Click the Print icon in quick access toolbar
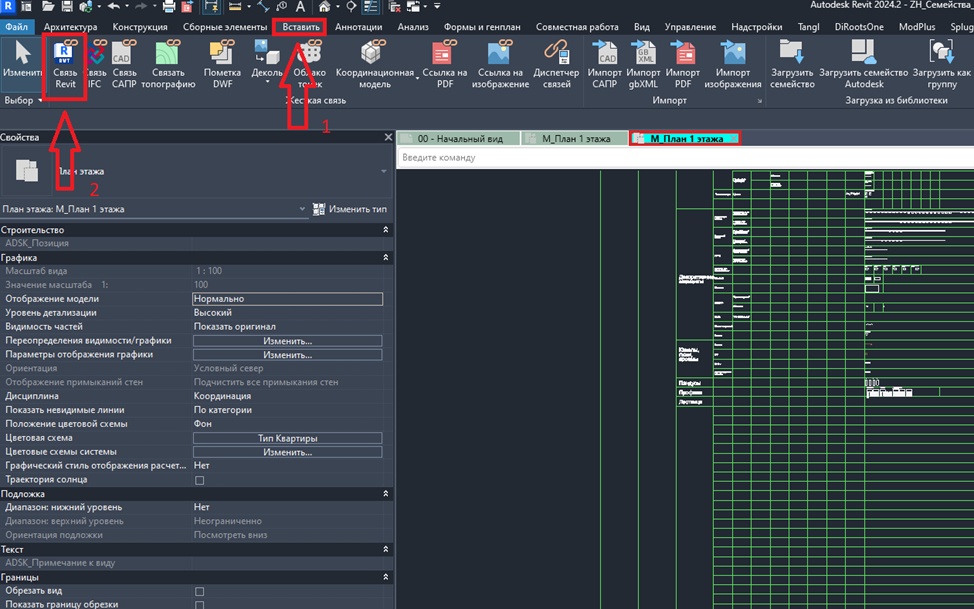This screenshot has width=974, height=609. 168,7
